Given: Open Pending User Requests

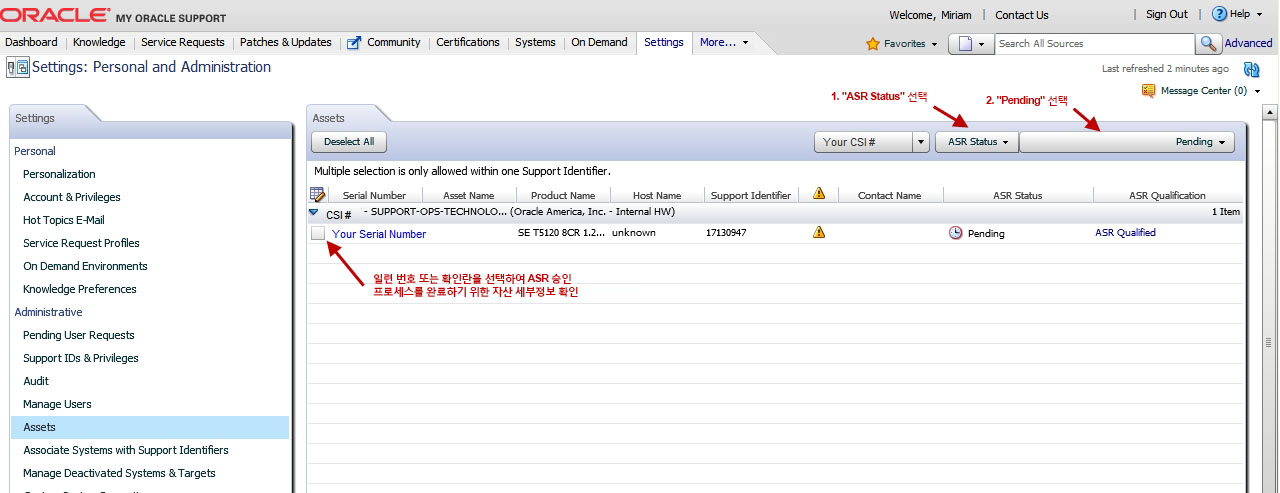Looking at the screenshot, I should (79, 335).
